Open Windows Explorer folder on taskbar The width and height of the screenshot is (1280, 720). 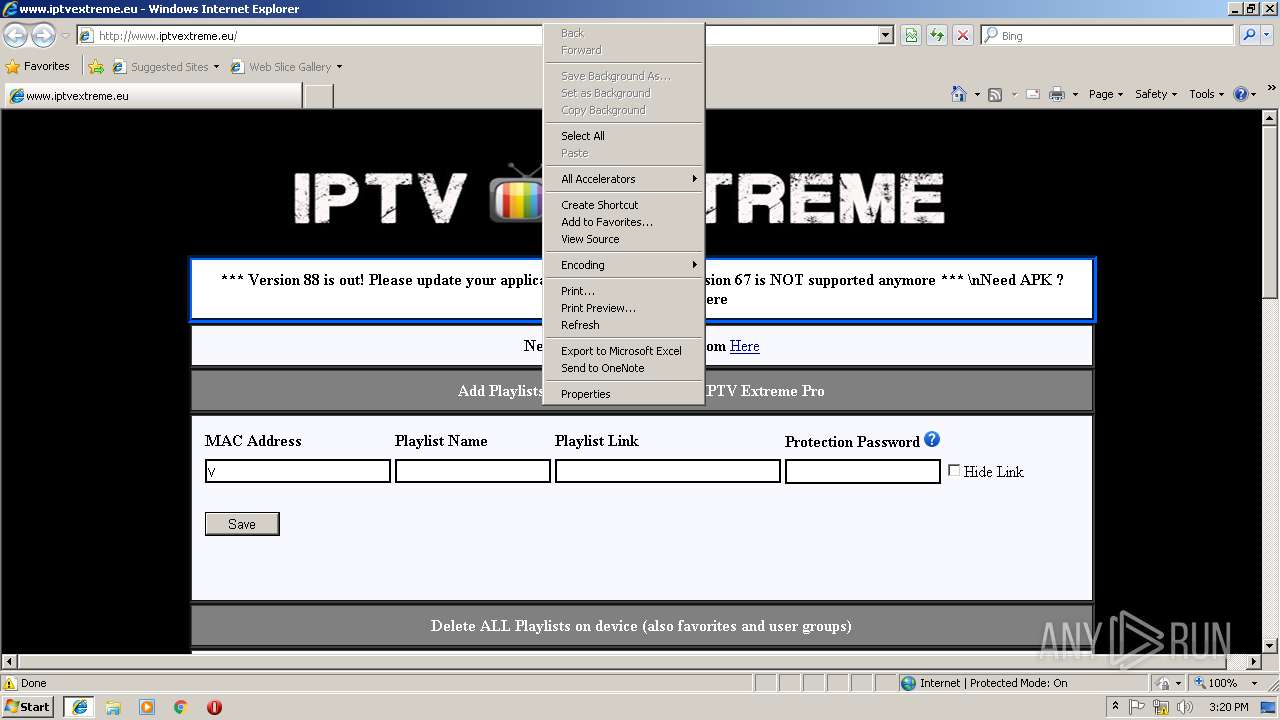113,707
